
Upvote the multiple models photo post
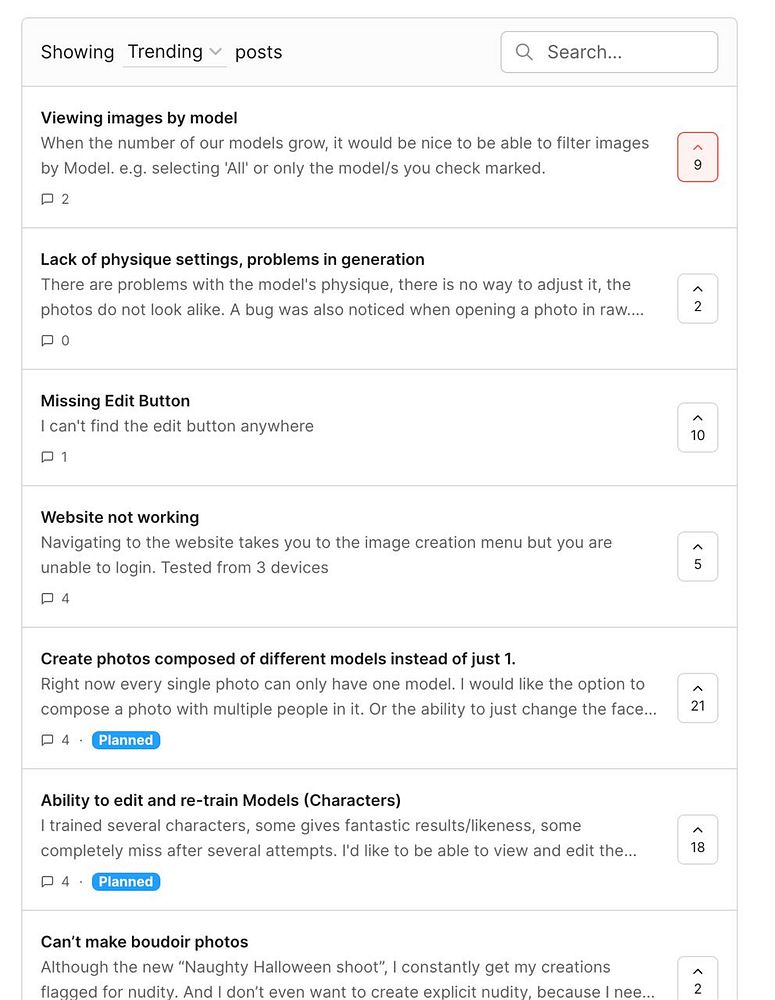(x=697, y=698)
